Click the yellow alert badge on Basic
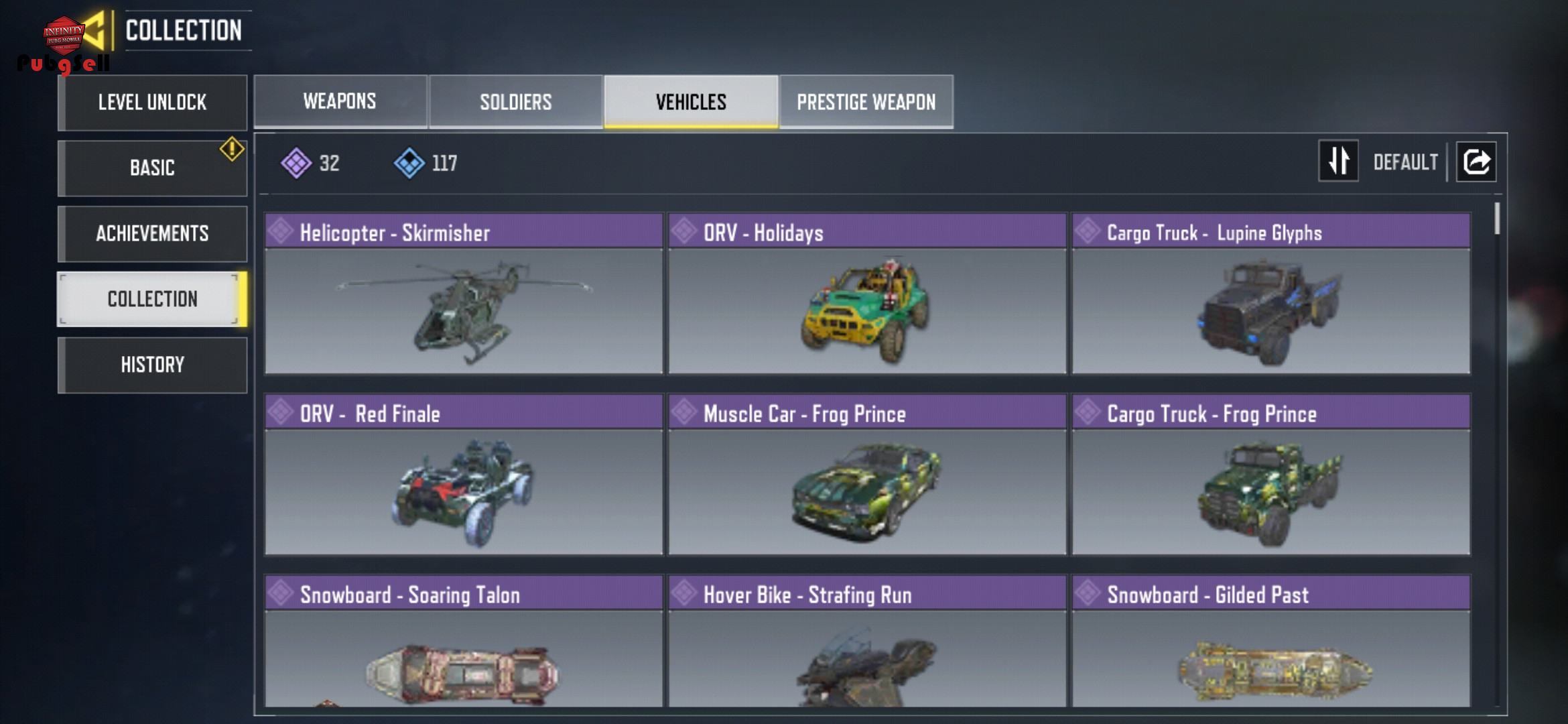This screenshot has width=1568, height=724. pos(232,149)
